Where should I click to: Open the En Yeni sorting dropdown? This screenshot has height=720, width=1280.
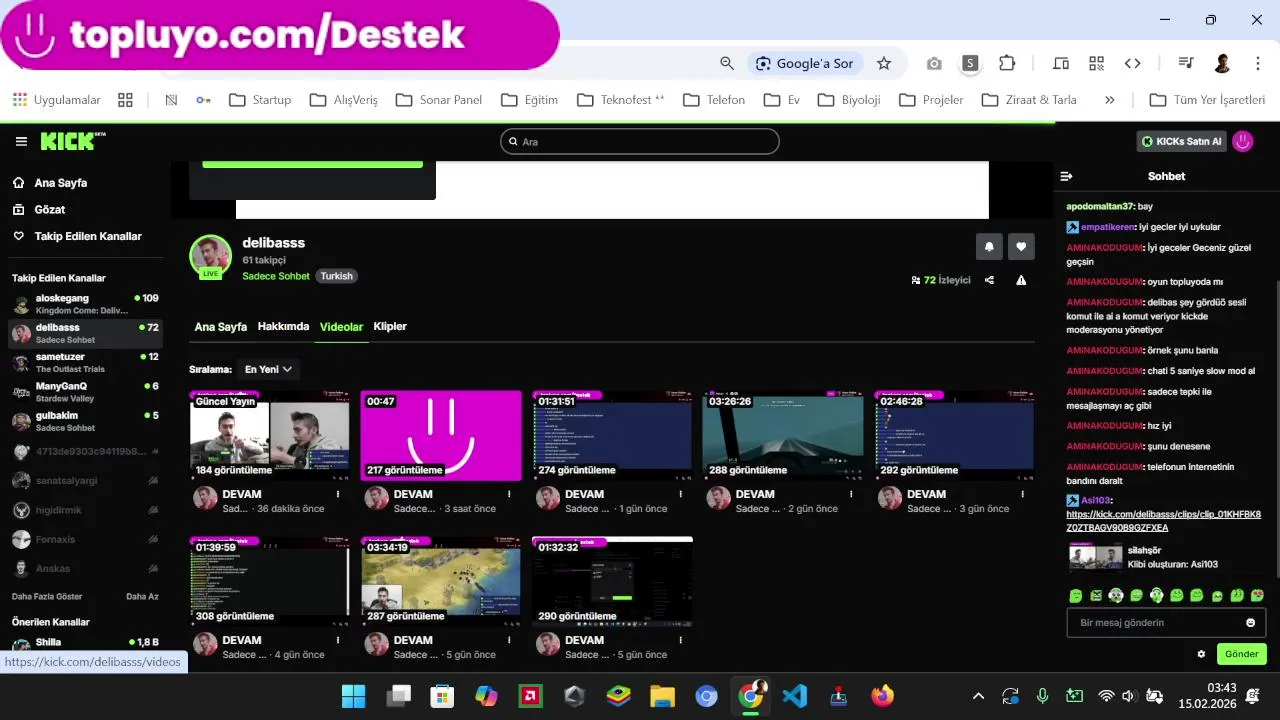tap(268, 369)
